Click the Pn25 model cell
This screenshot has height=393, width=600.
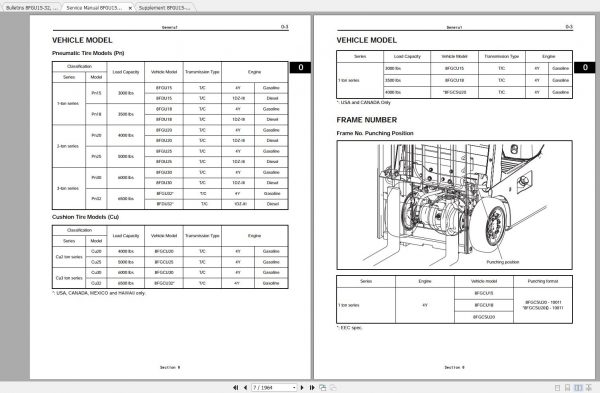click(96, 157)
